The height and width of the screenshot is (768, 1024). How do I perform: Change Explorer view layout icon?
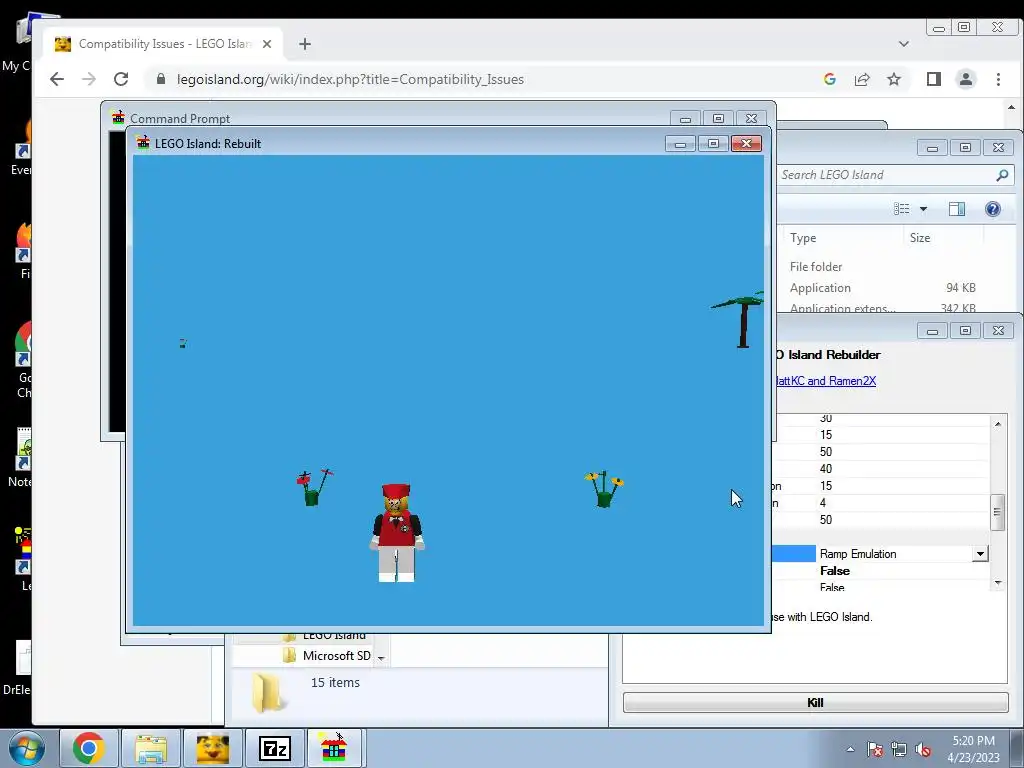pos(902,209)
